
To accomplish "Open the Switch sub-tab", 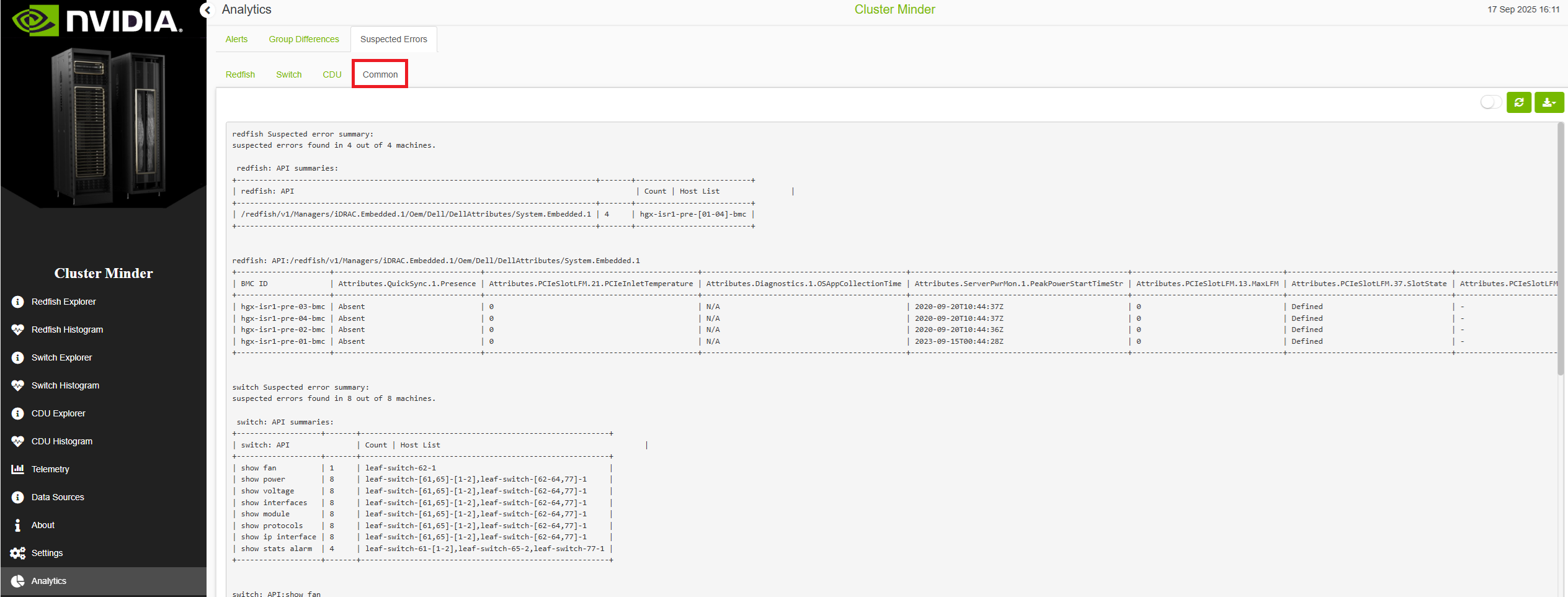I will click(289, 74).
